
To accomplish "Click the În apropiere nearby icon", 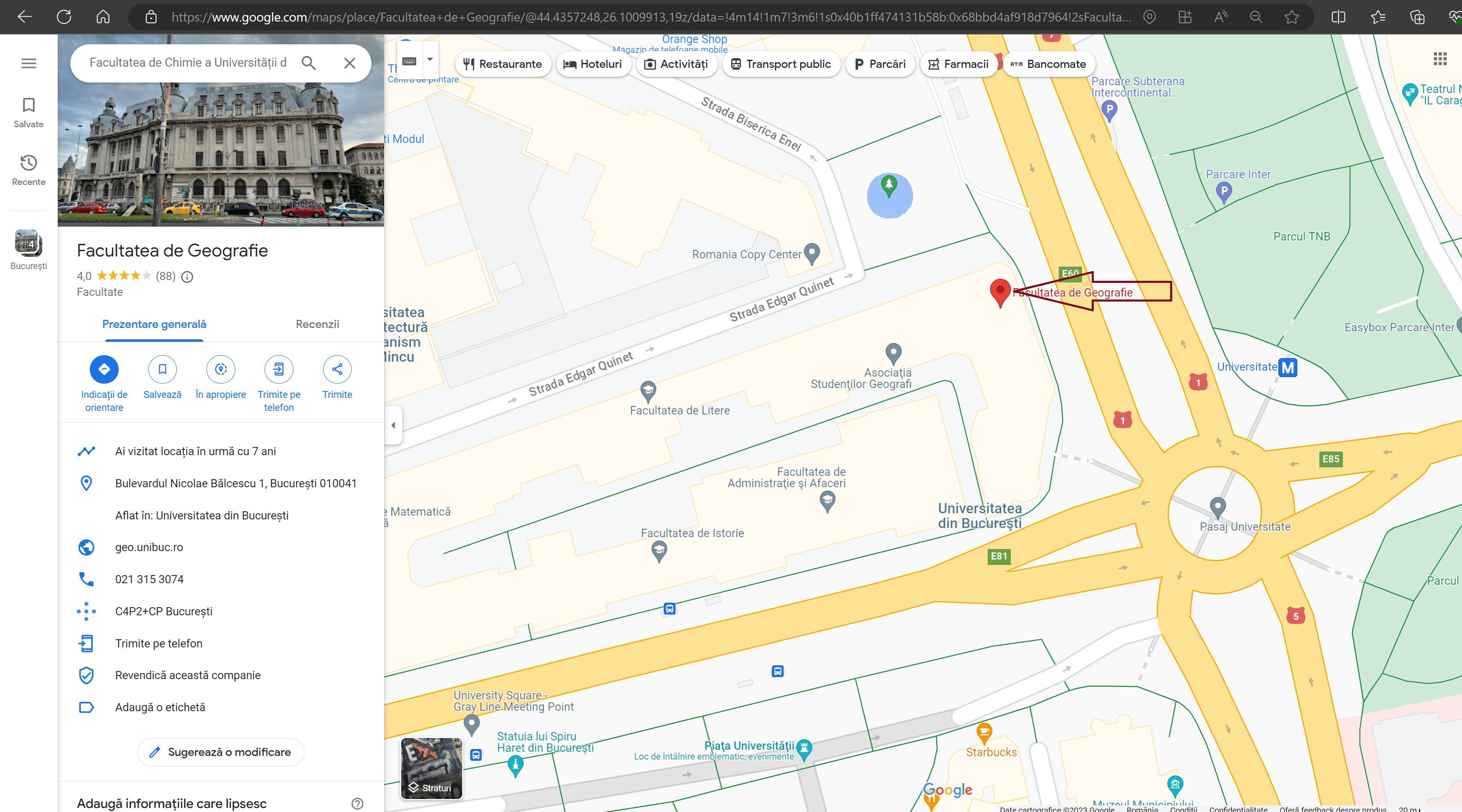I will tap(221, 369).
